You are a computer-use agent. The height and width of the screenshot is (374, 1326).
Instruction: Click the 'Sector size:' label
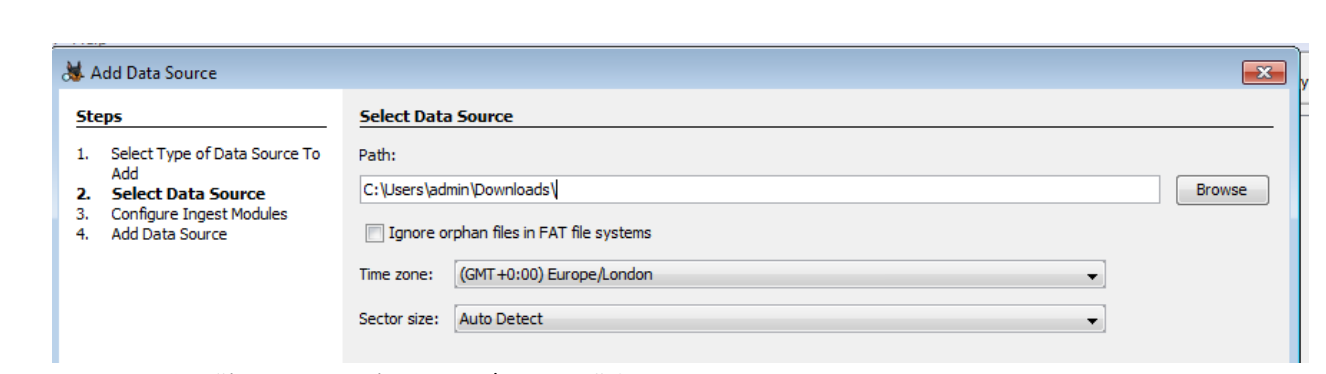[x=398, y=320]
